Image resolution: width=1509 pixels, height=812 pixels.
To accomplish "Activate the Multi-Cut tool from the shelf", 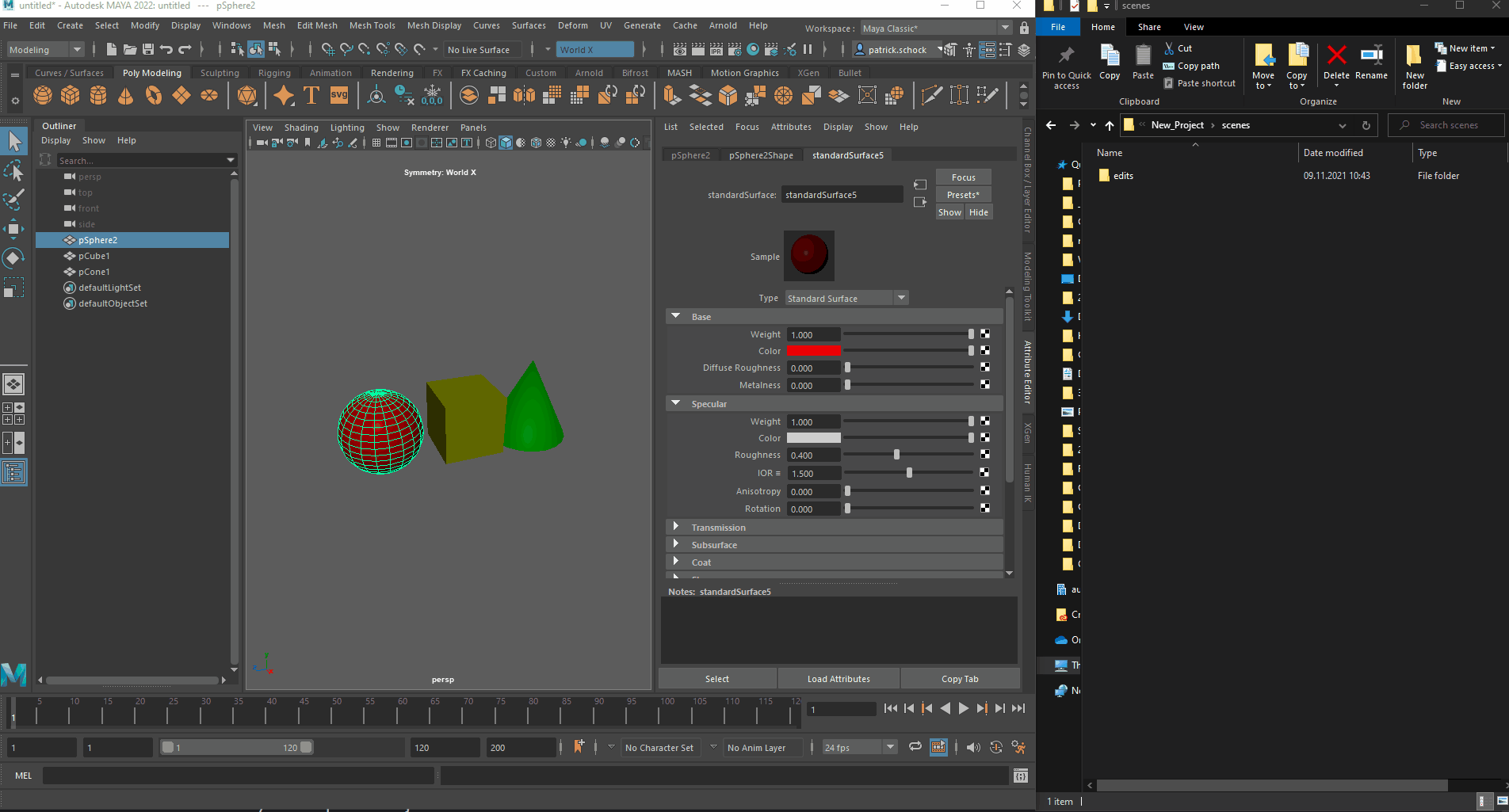I will [931, 95].
